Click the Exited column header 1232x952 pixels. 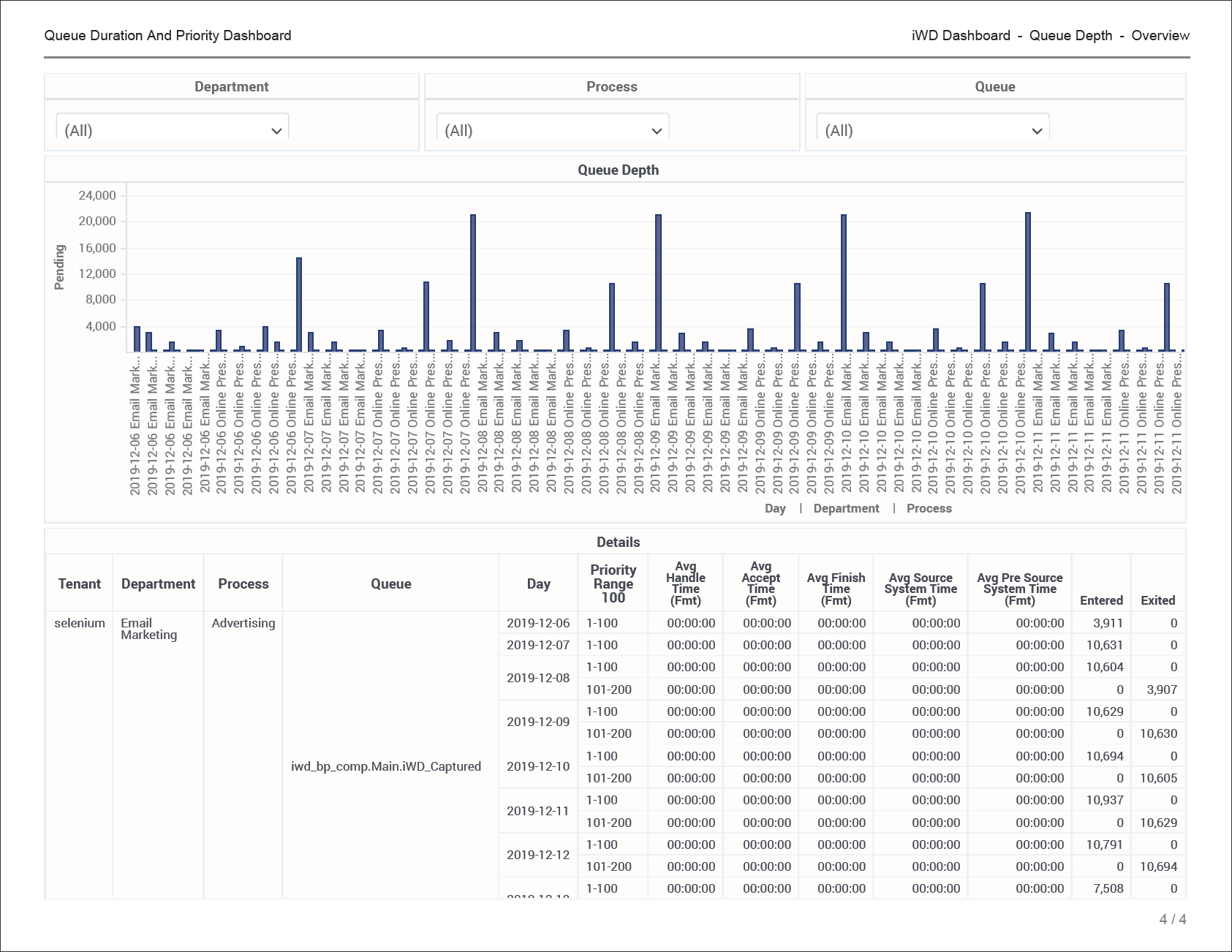point(1157,600)
